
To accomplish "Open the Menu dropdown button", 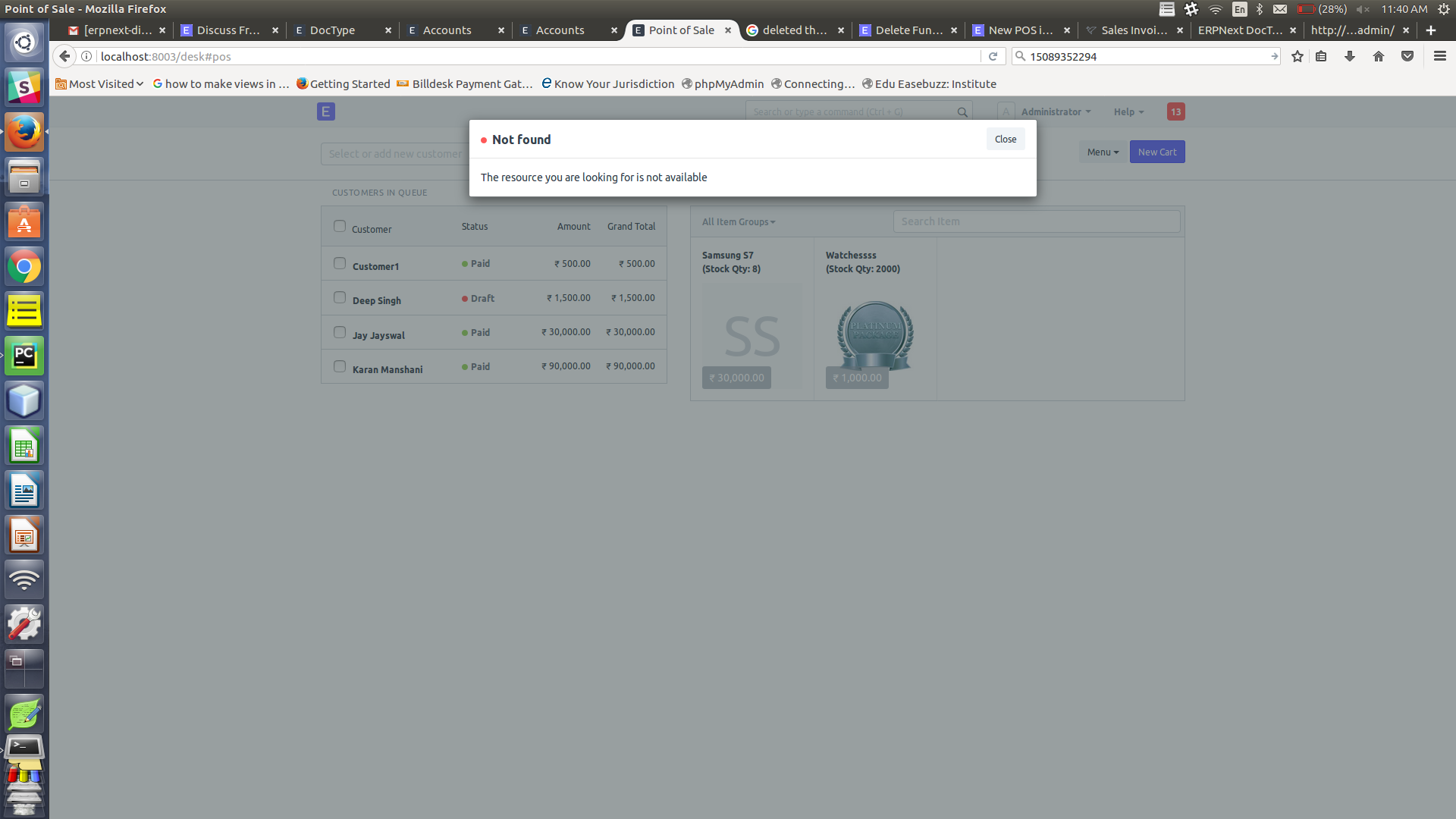I will [1103, 152].
